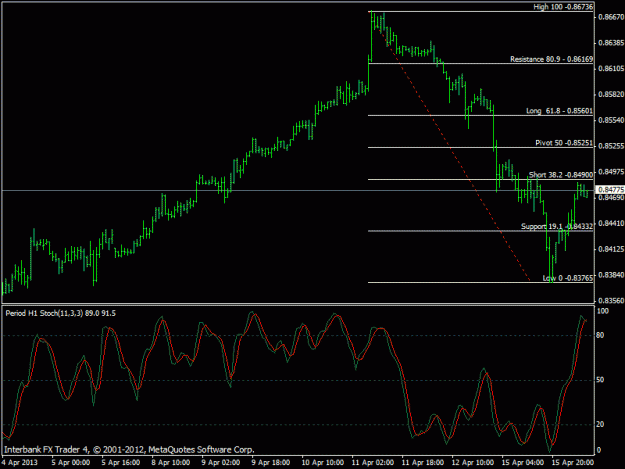Click price axis value 0.84975
The image size is (625, 469).
pos(611,172)
